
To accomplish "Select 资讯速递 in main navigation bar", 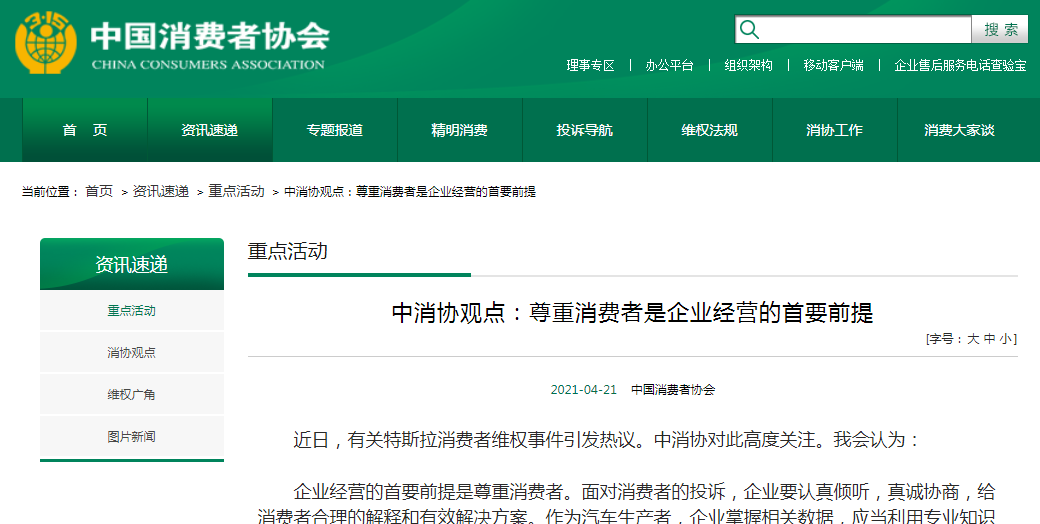I will pos(210,130).
